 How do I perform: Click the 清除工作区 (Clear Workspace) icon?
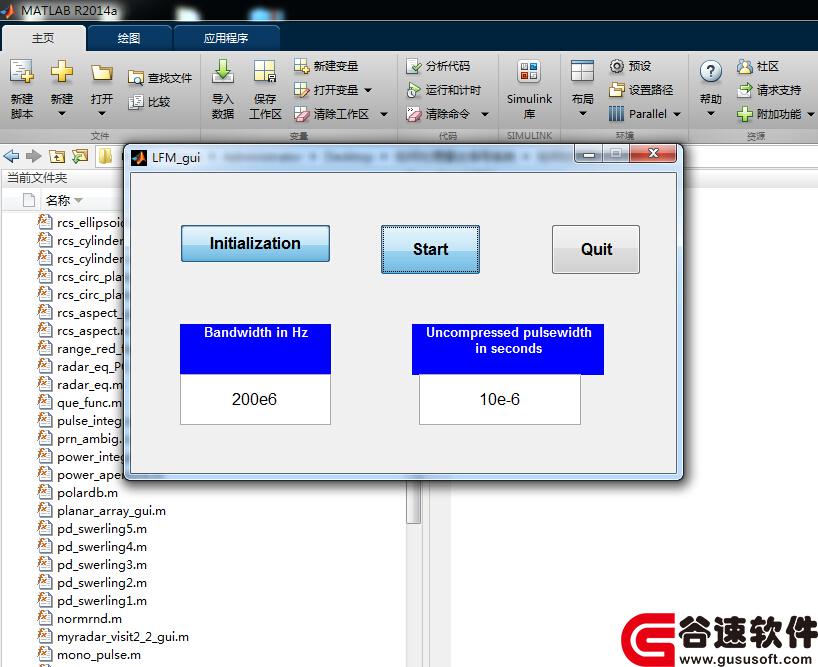[301, 114]
